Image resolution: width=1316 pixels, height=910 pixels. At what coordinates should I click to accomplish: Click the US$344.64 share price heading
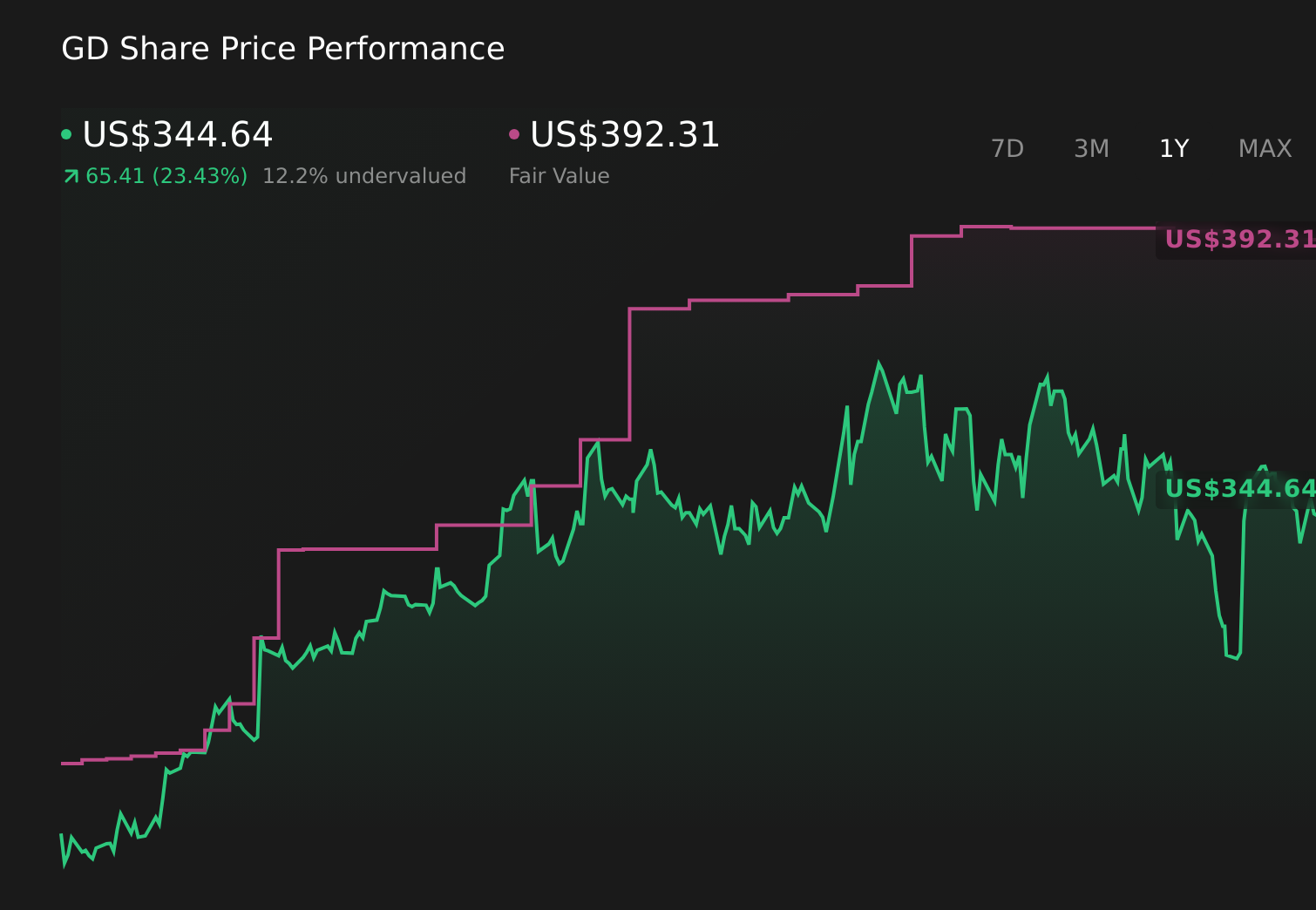(178, 134)
